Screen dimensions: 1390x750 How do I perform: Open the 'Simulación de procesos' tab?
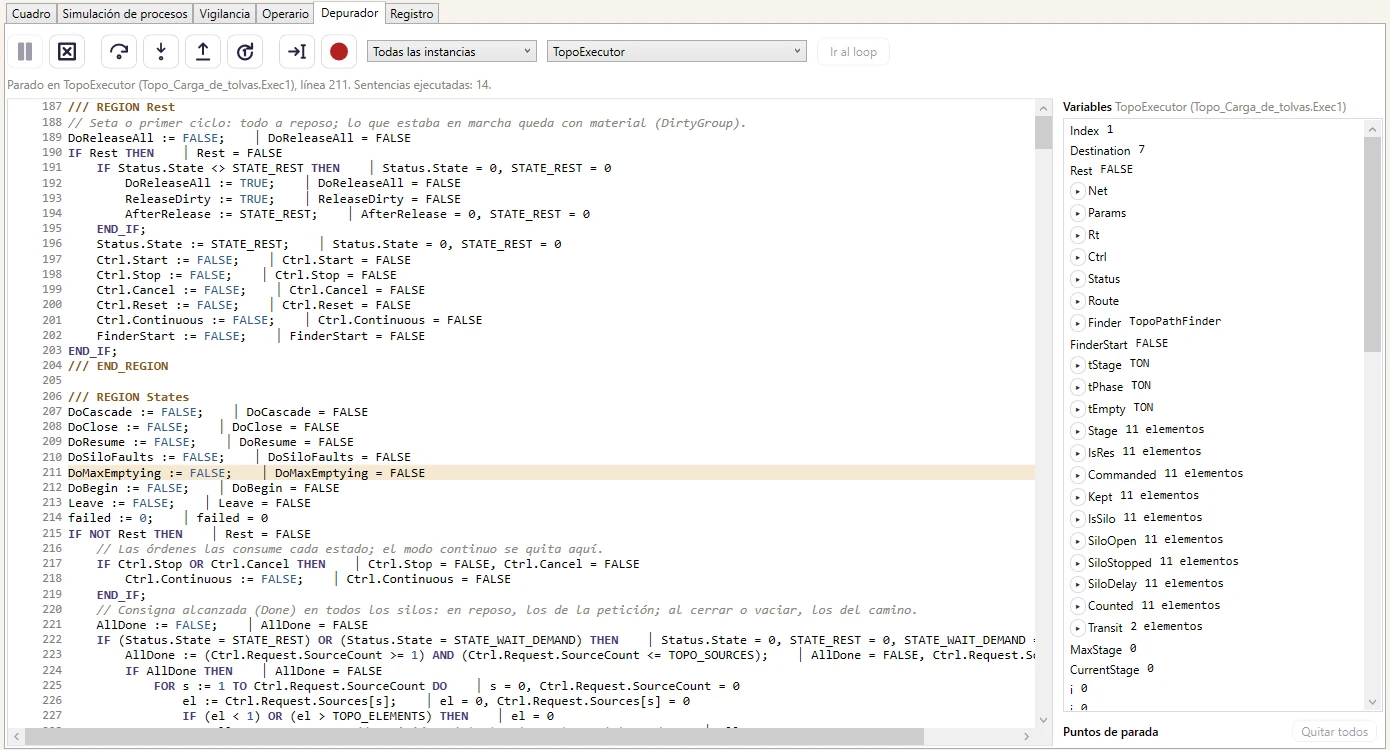[x=125, y=14]
